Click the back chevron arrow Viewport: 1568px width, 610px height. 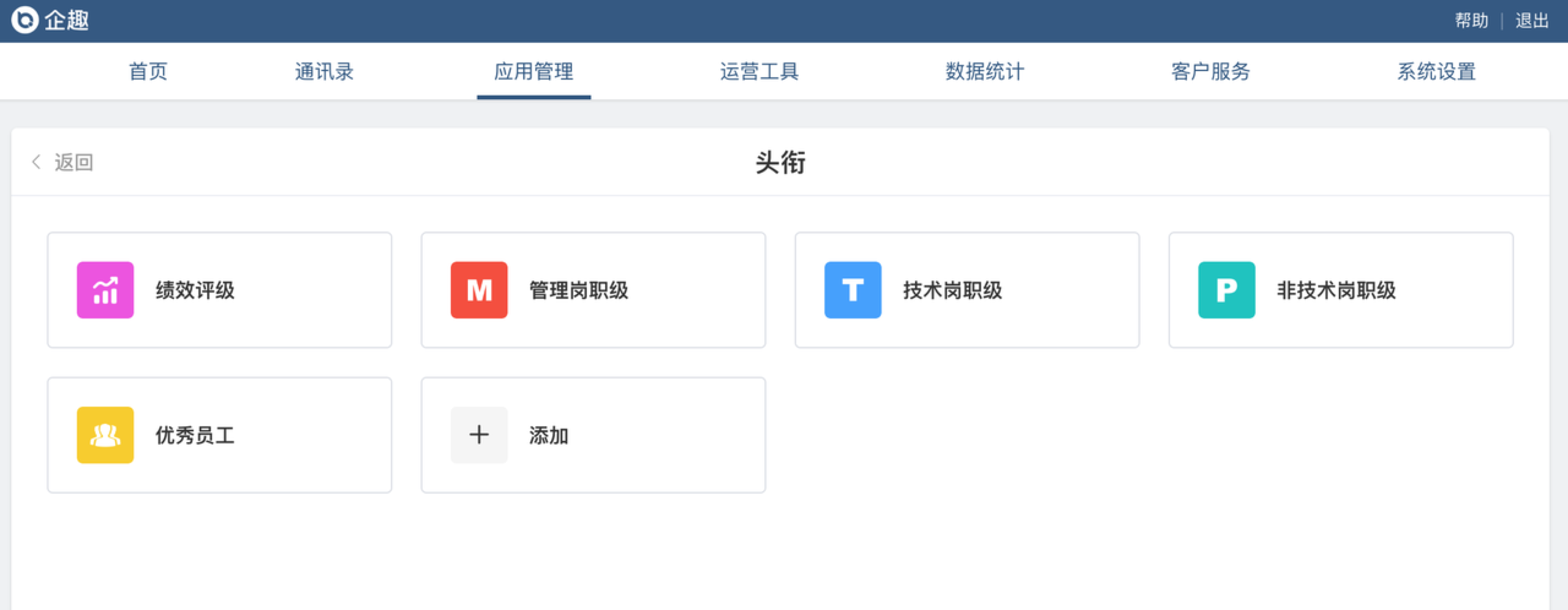pyautogui.click(x=36, y=162)
